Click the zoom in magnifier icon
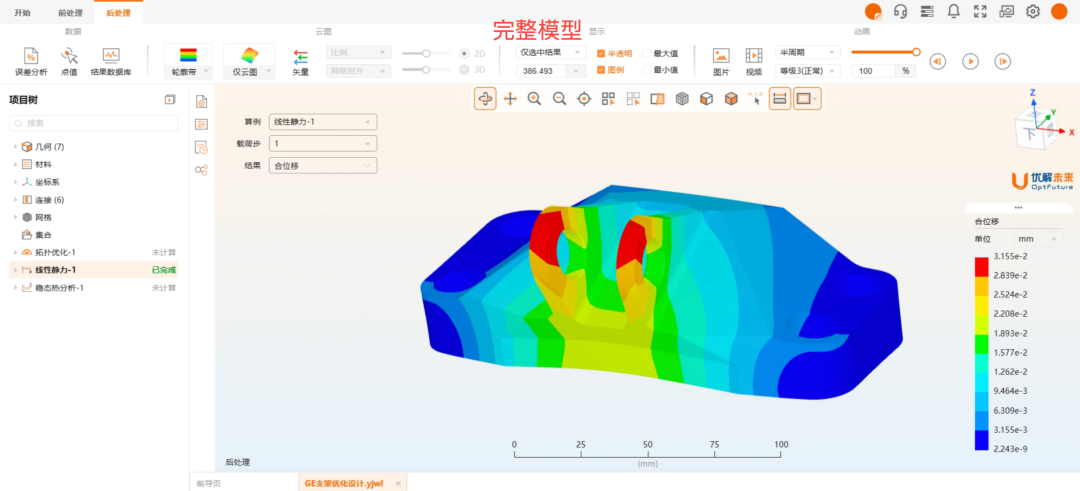This screenshot has width=1080, height=491. pyautogui.click(x=535, y=98)
